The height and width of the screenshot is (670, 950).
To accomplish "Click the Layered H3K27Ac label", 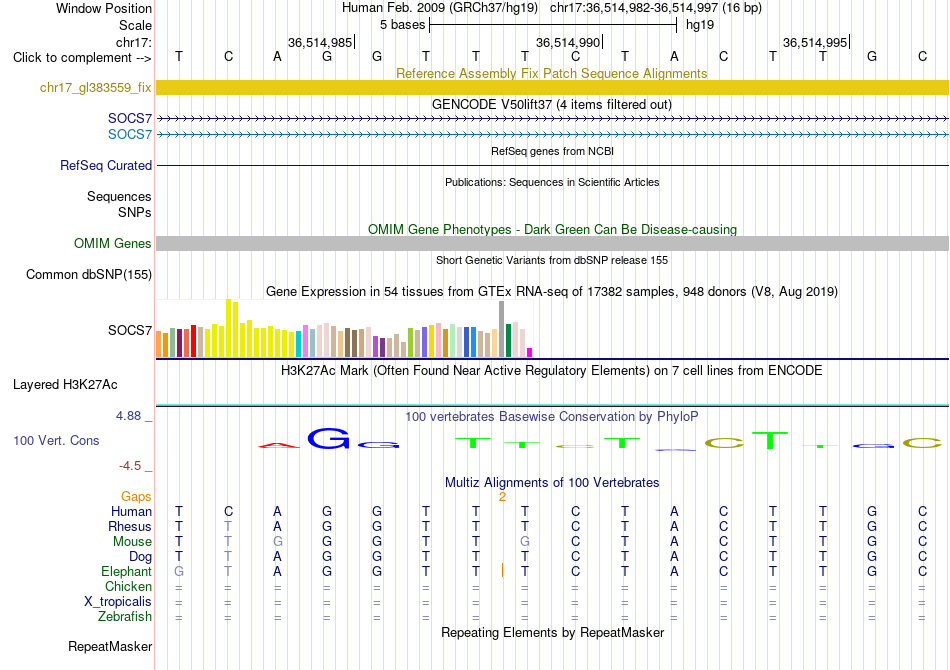I will (65, 385).
